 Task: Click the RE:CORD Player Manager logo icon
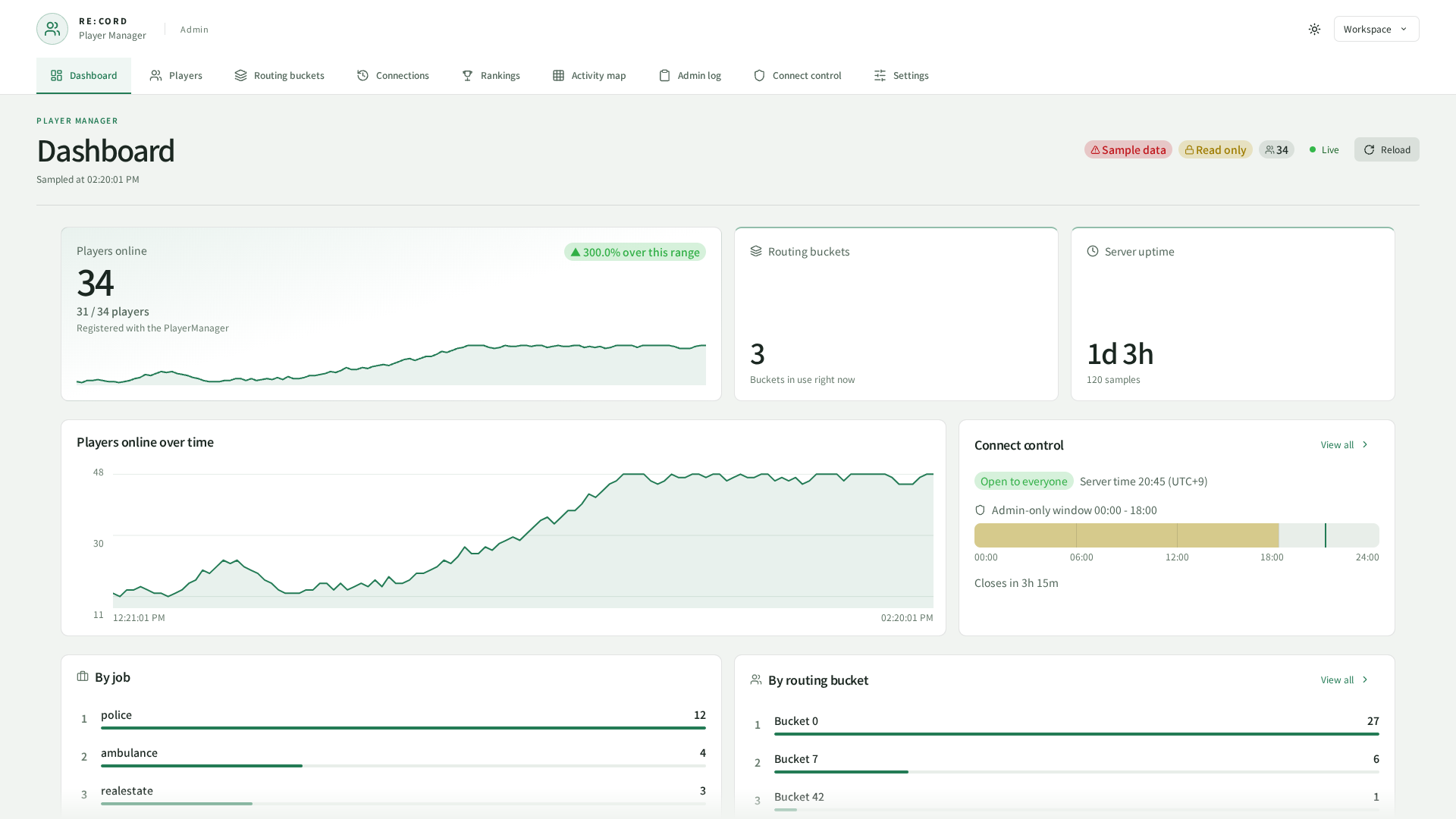point(52,29)
